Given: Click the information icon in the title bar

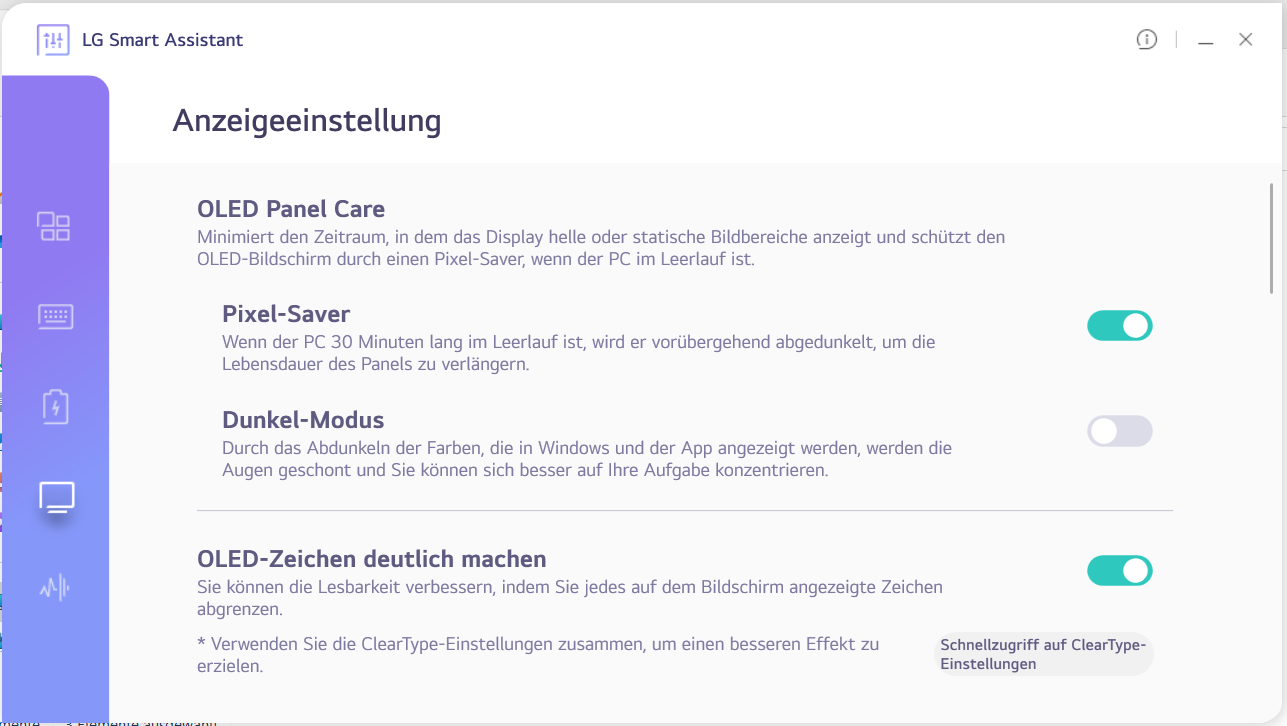Looking at the screenshot, I should 1146,40.
